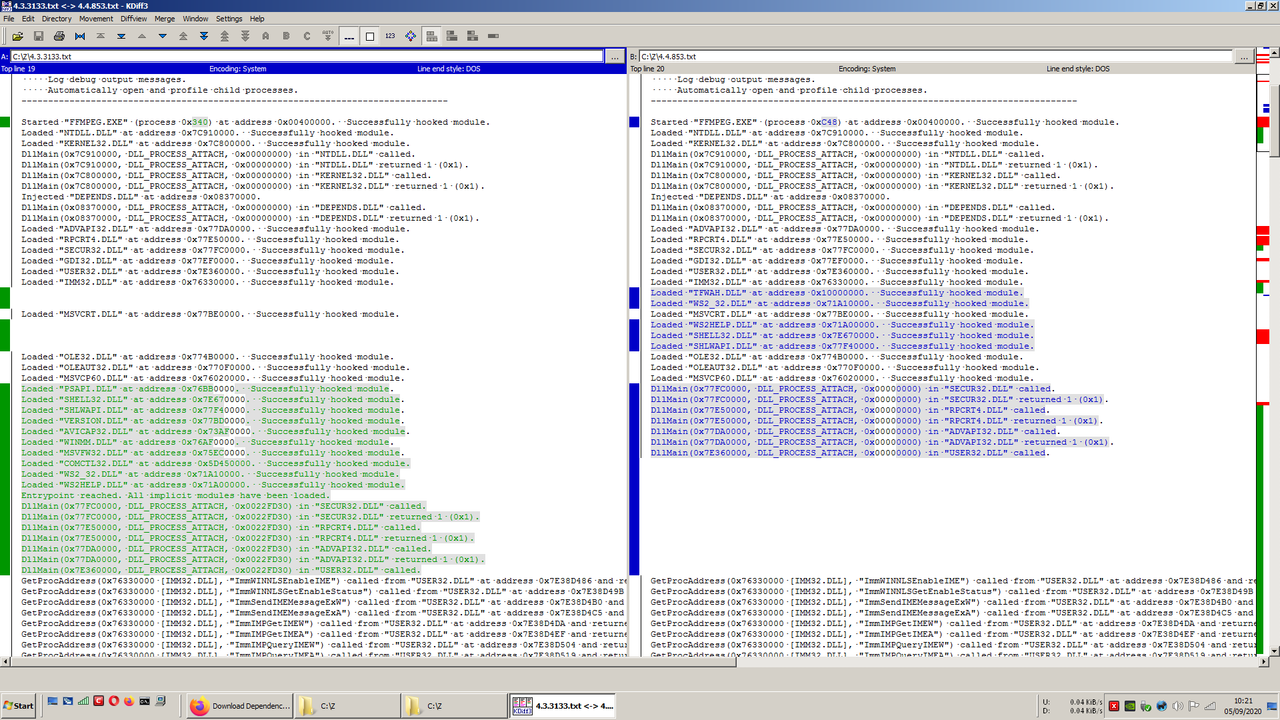Open the Directory menu
The height and width of the screenshot is (720, 1280).
coord(57,18)
